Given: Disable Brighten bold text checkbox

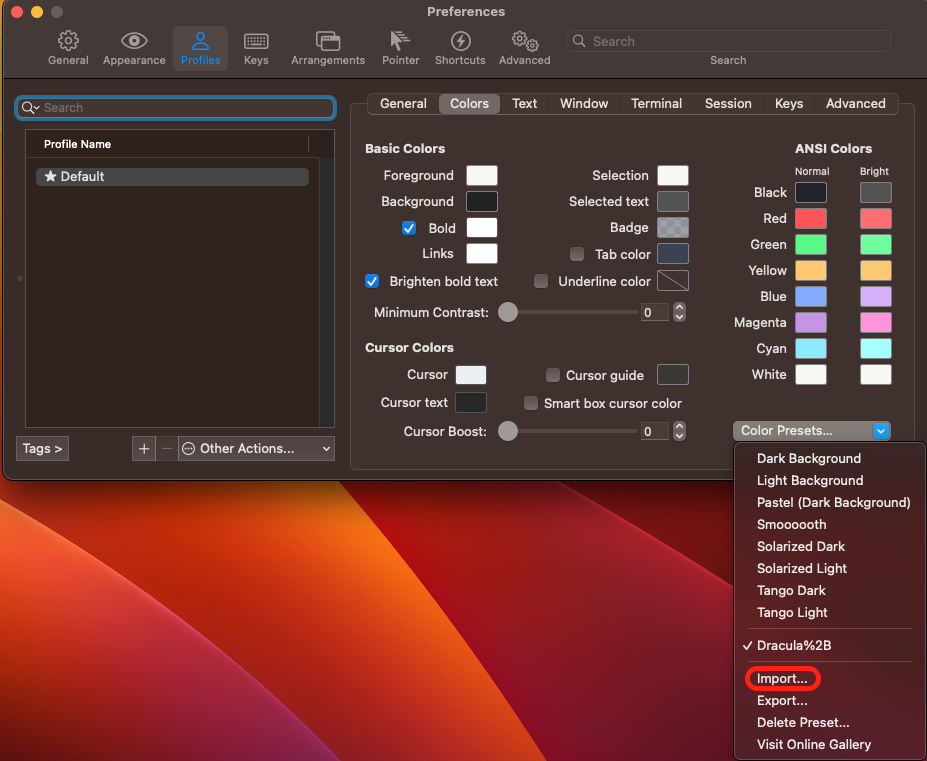Looking at the screenshot, I should (x=372, y=281).
